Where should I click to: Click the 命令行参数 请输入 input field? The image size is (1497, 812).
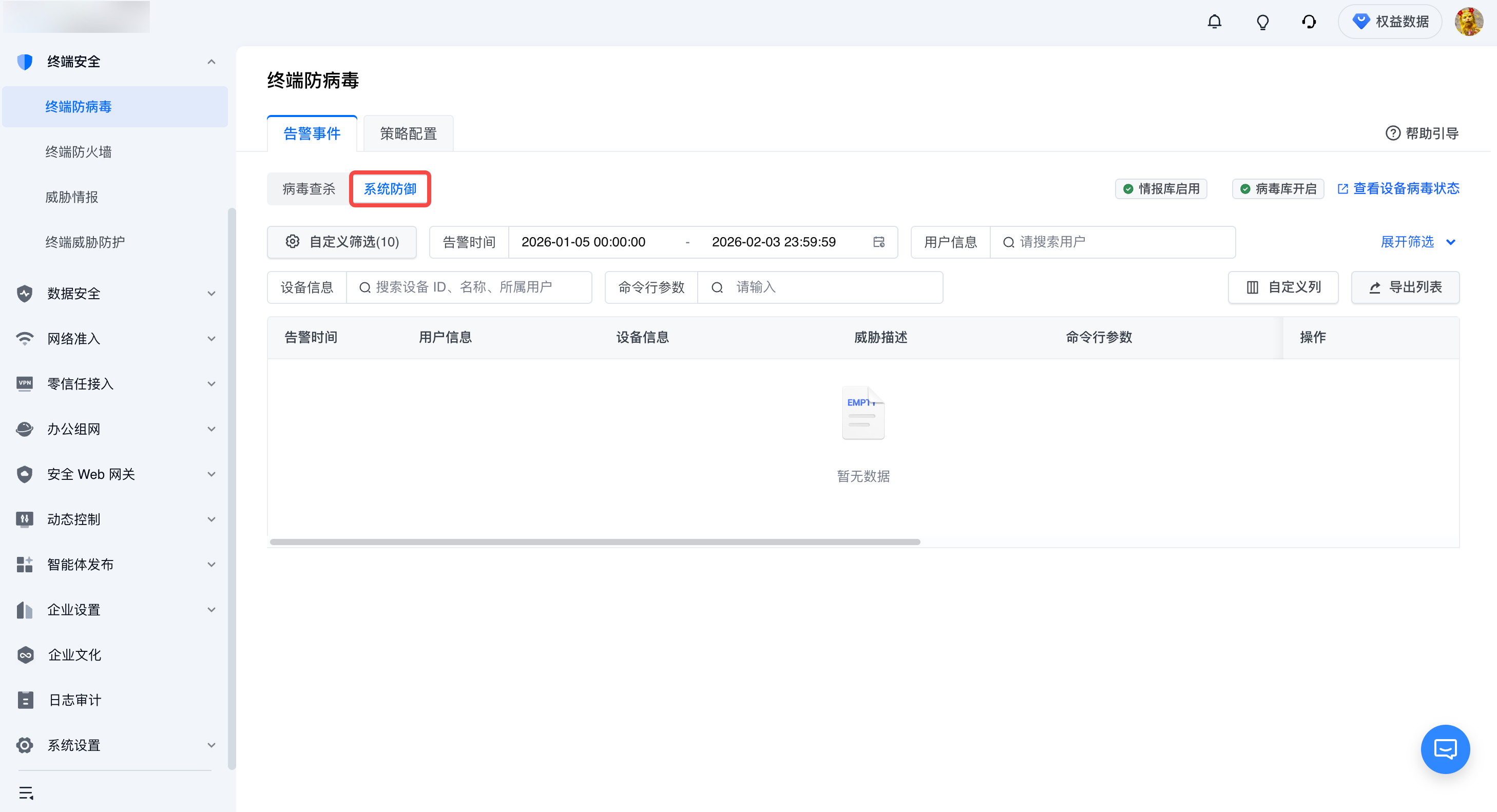(x=820, y=287)
